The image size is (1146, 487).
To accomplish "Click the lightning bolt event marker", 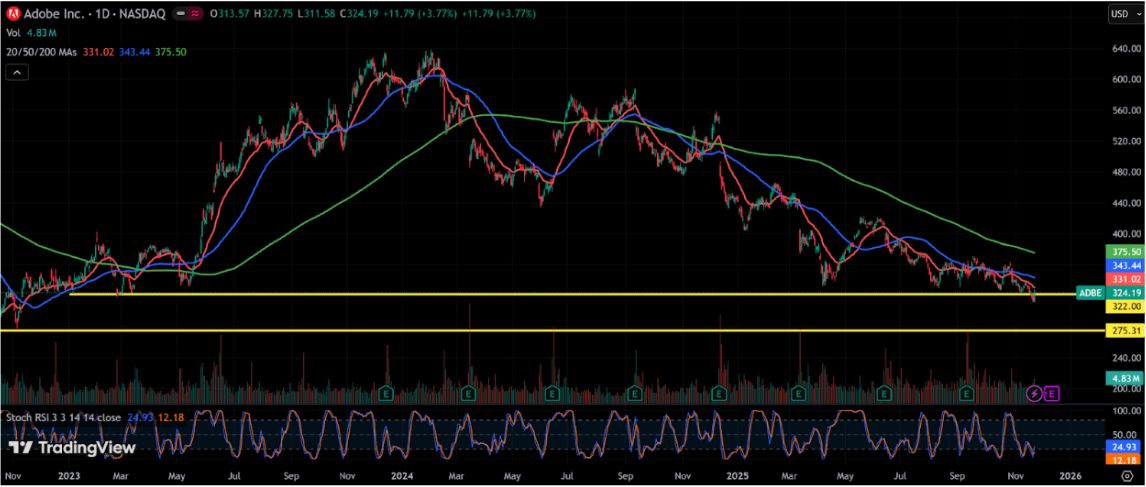I will [1036, 394].
